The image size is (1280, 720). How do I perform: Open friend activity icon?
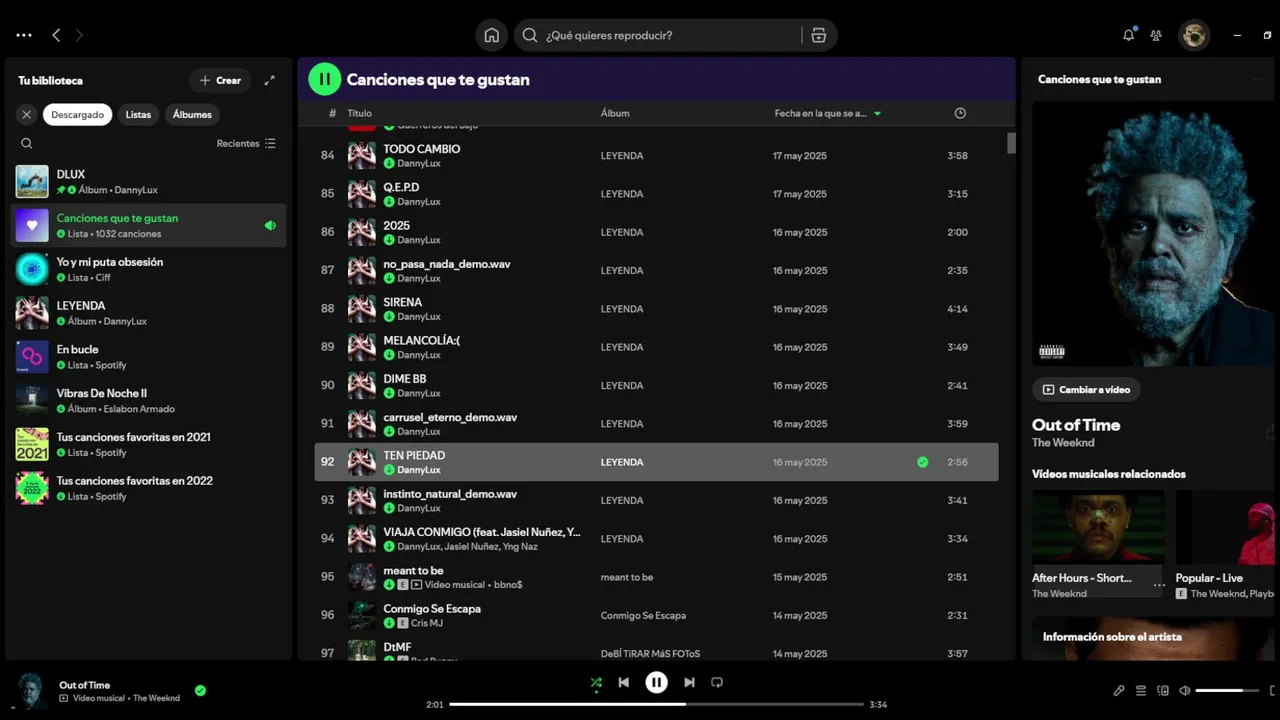pyautogui.click(x=1156, y=35)
